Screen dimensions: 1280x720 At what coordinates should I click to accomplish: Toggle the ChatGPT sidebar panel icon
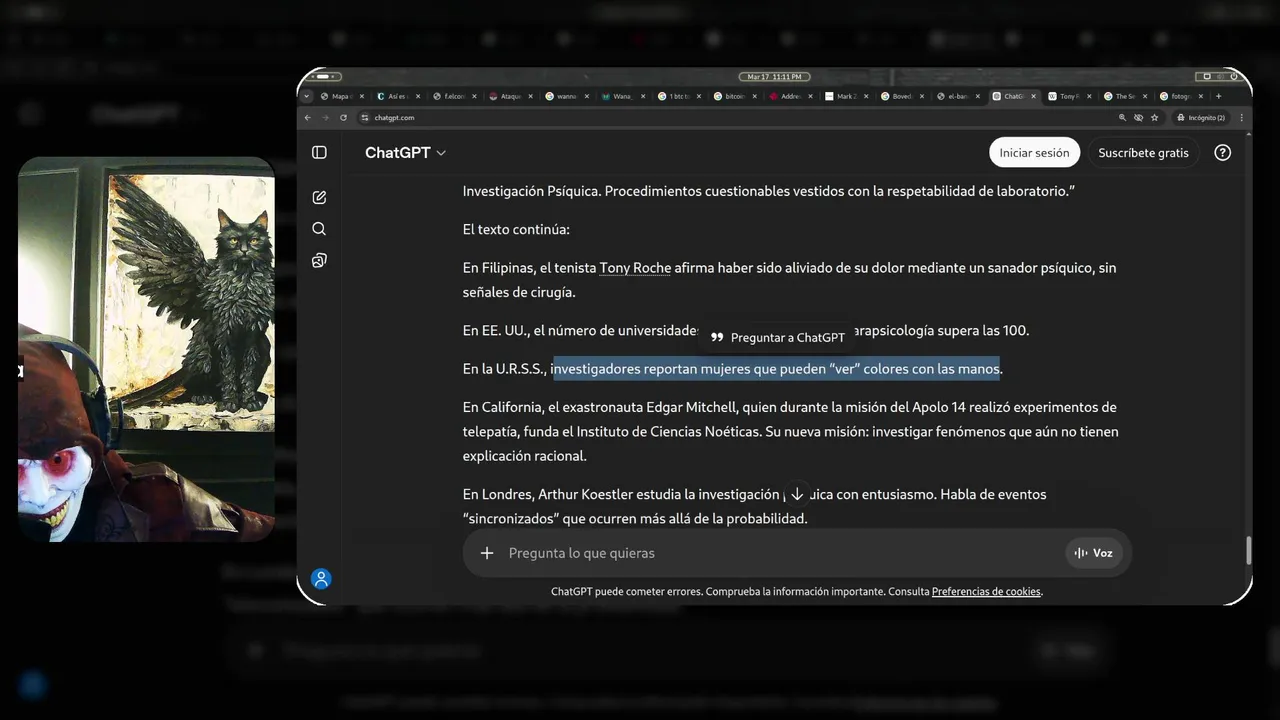pyautogui.click(x=319, y=152)
